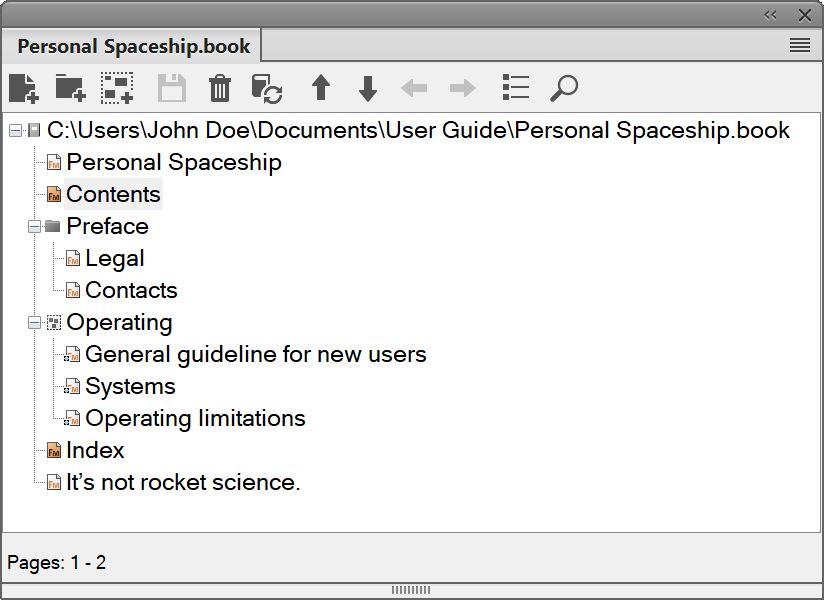Toggle the display options list view
This screenshot has height=600, width=824.
pos(515,88)
